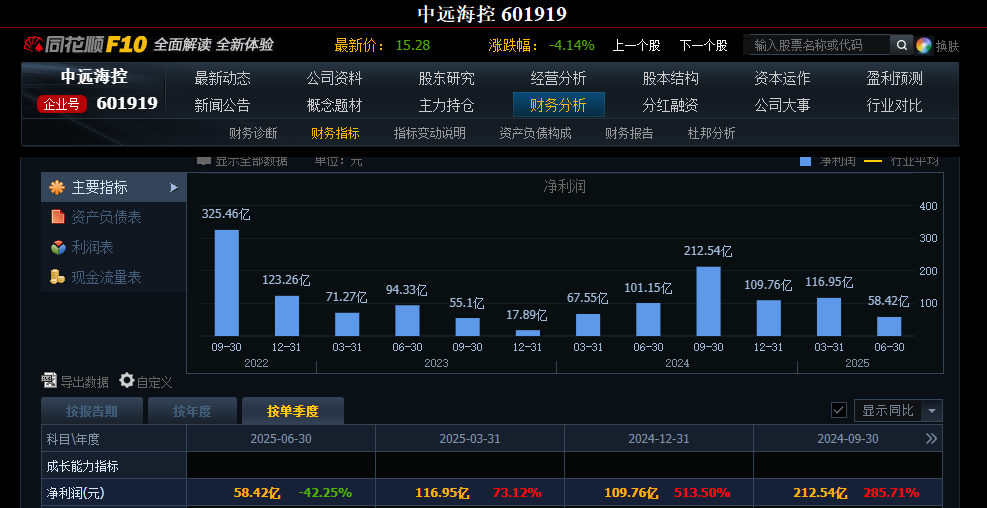Go to previous stock 上一个股
This screenshot has width=987, height=508.
tap(636, 45)
